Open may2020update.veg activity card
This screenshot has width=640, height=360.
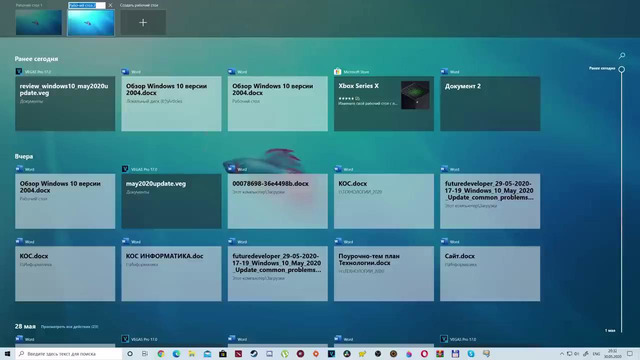pyautogui.click(x=171, y=201)
